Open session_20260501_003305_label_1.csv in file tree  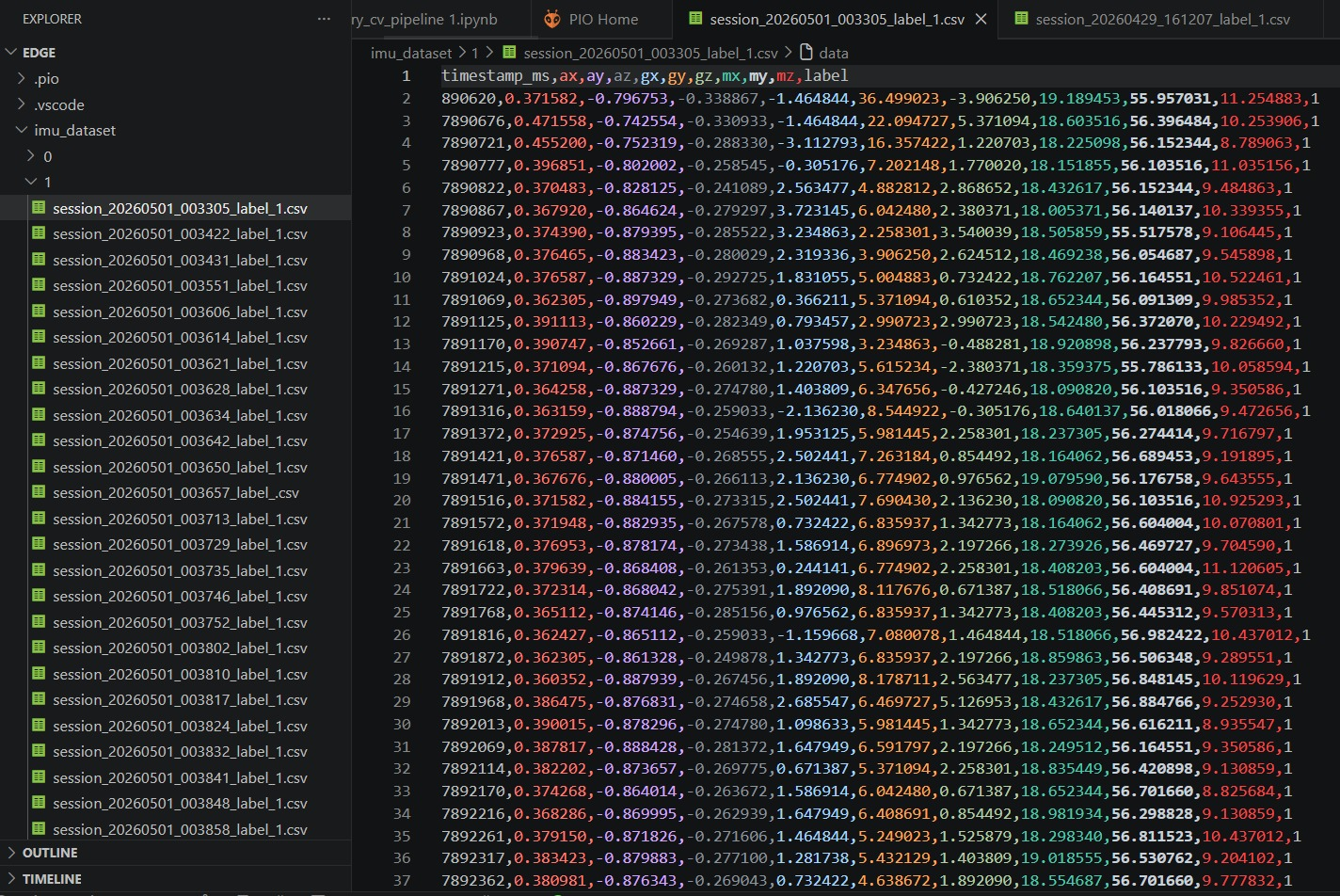pos(175,208)
